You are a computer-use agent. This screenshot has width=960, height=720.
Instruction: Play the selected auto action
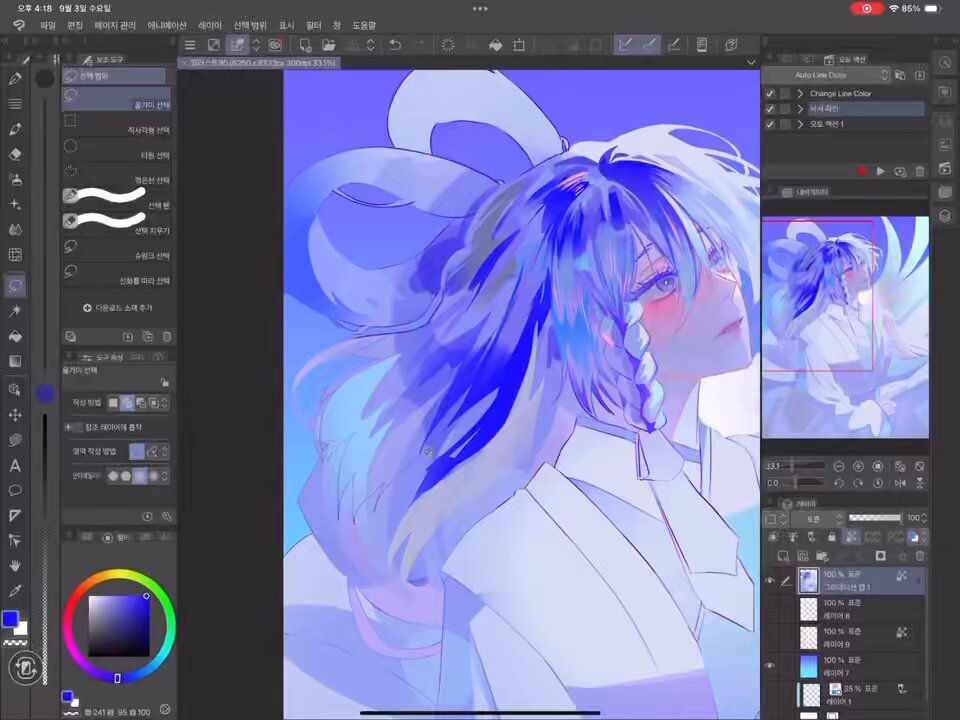coord(880,171)
